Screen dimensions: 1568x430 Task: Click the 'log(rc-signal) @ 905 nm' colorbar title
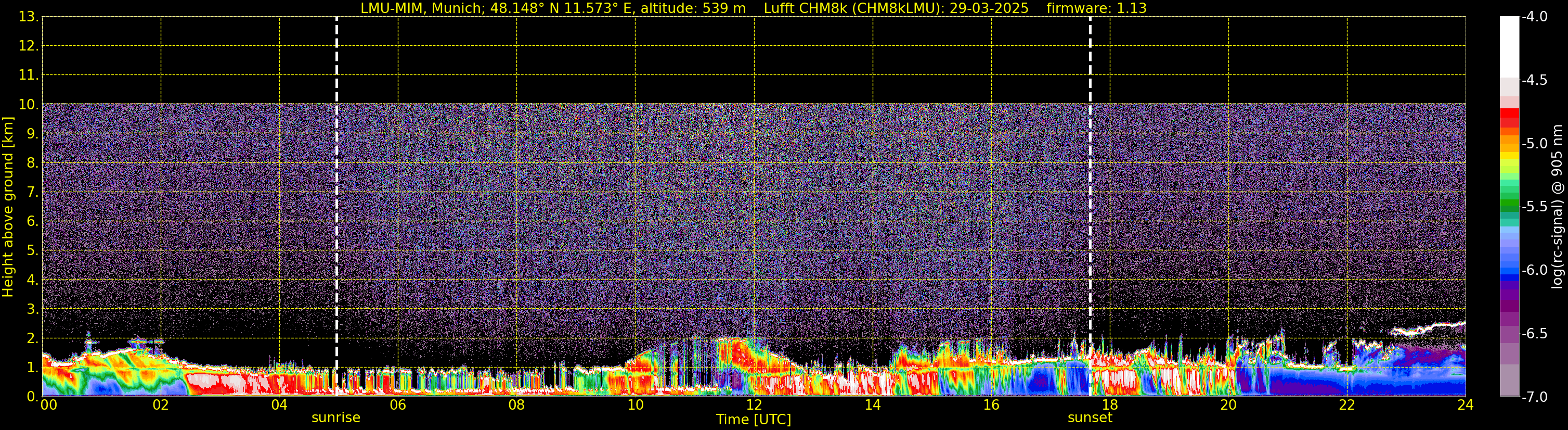[1557, 207]
